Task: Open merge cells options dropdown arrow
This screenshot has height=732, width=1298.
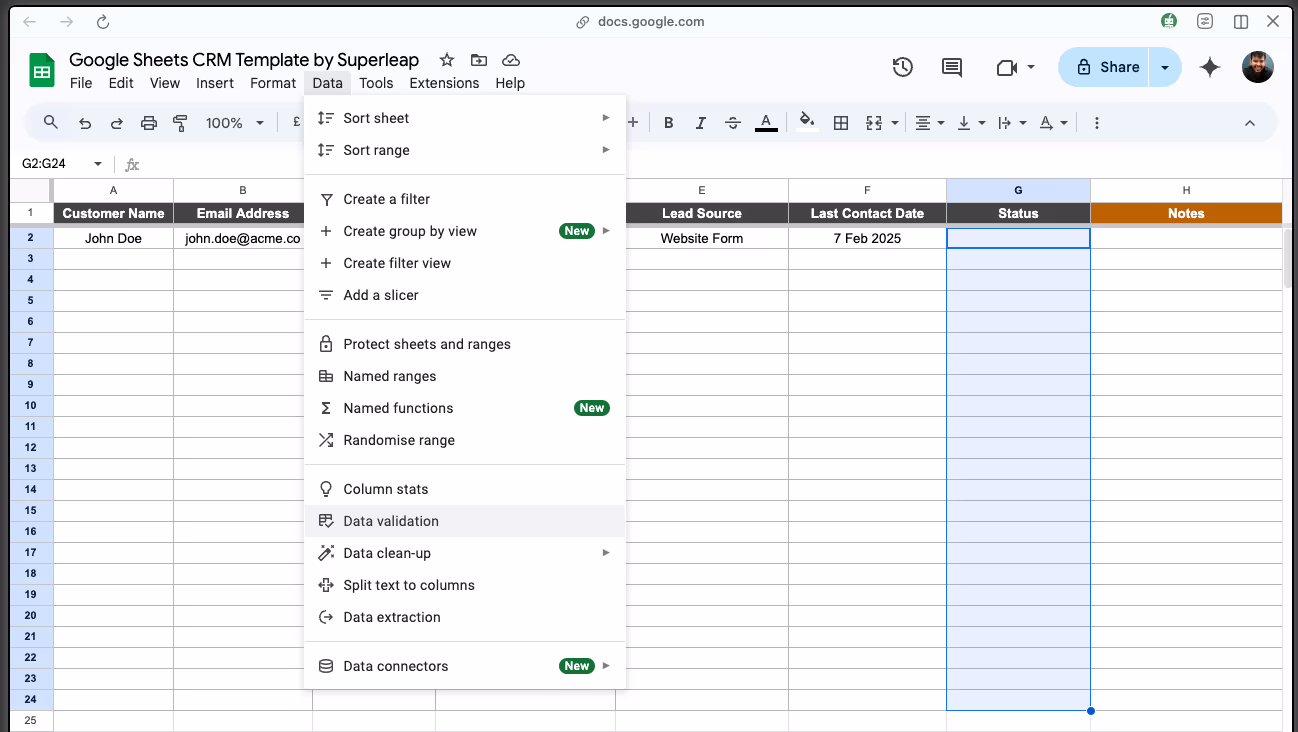Action: [893, 123]
